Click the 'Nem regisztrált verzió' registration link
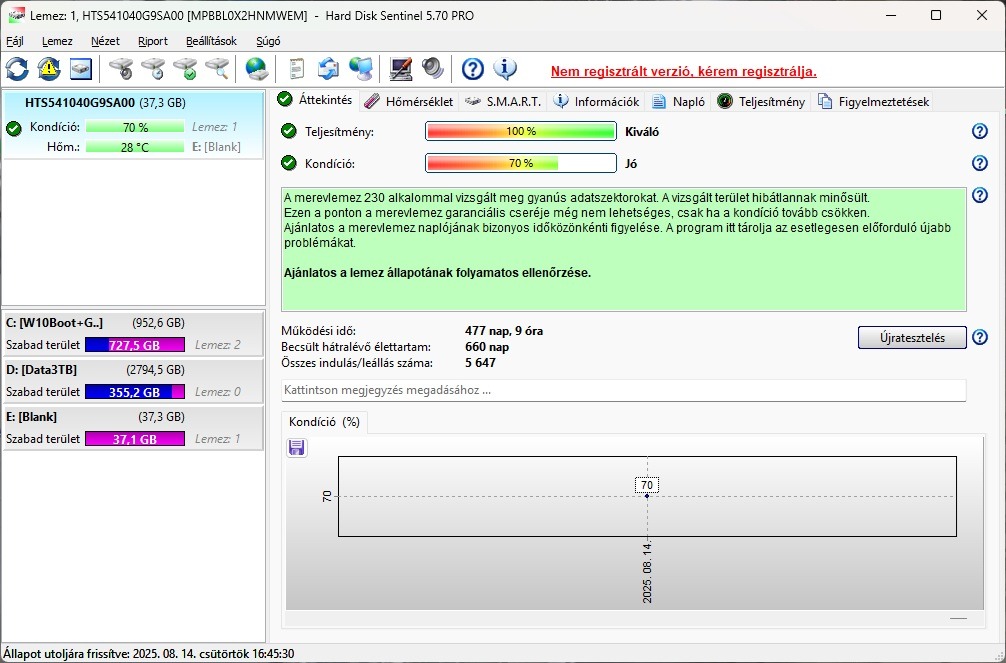The width and height of the screenshot is (1006, 663). point(683,71)
